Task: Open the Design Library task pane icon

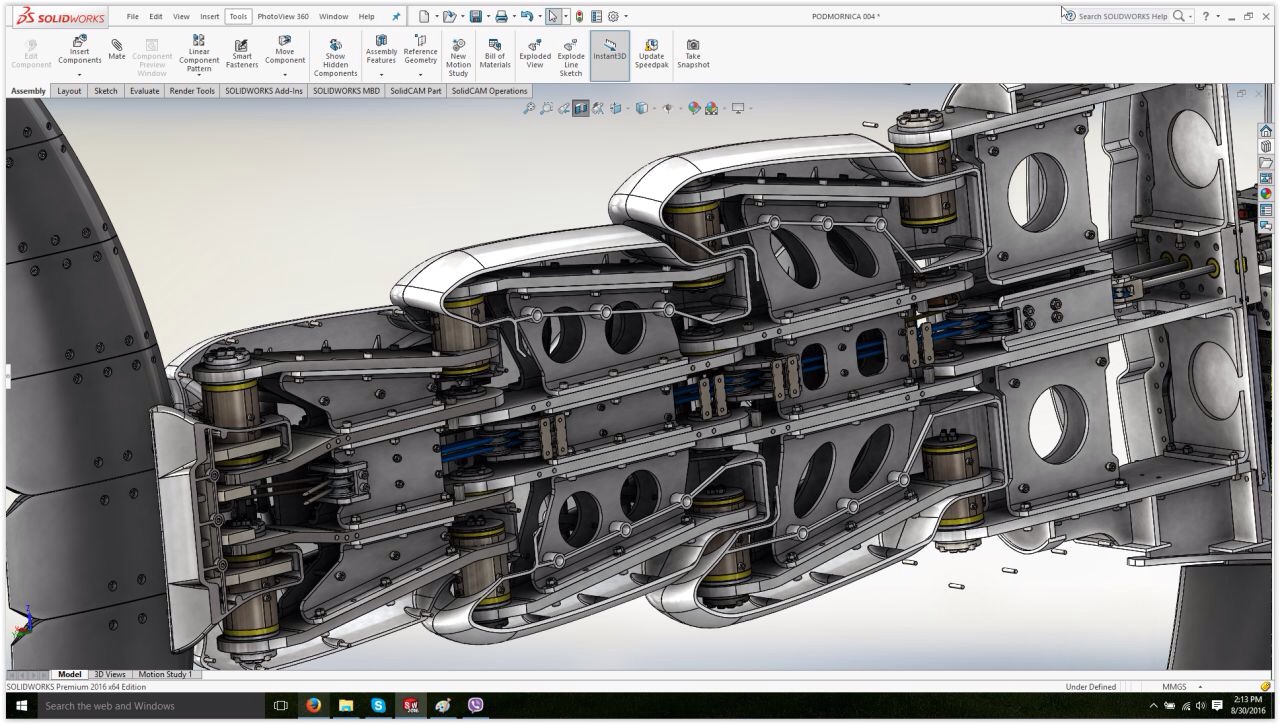Action: (1266, 146)
